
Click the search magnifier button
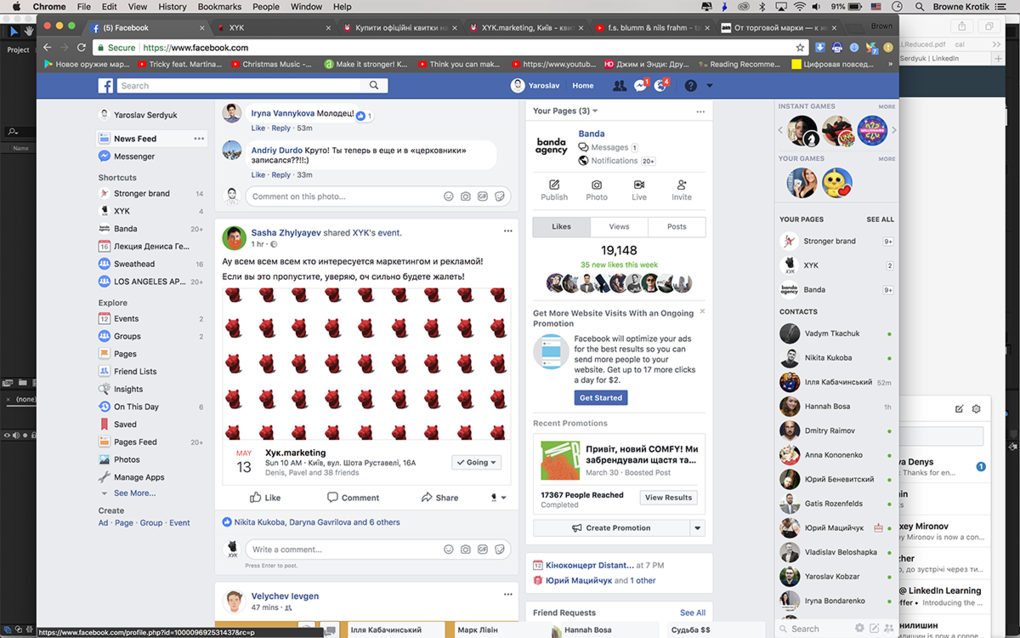point(374,85)
